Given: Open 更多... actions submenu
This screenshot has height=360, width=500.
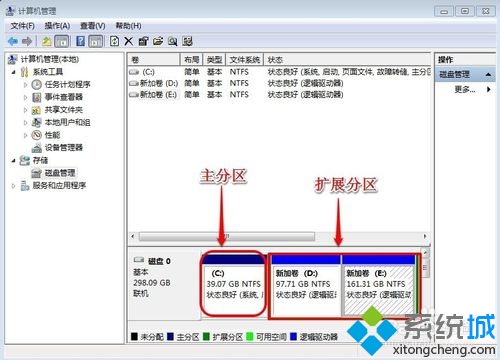Looking at the screenshot, I should click(465, 89).
